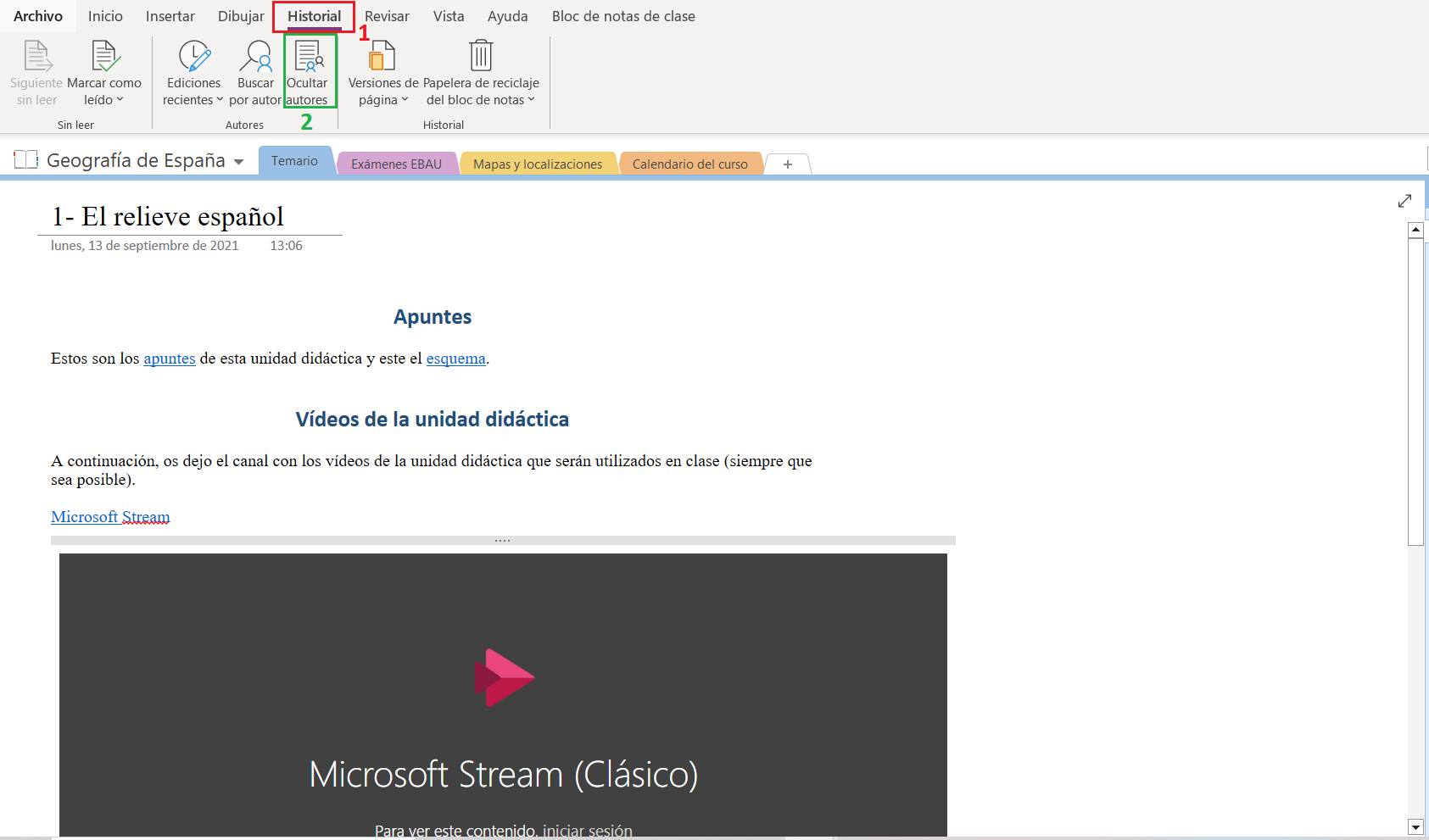
Task: Expand page to full view arrow
Action: 1404,201
